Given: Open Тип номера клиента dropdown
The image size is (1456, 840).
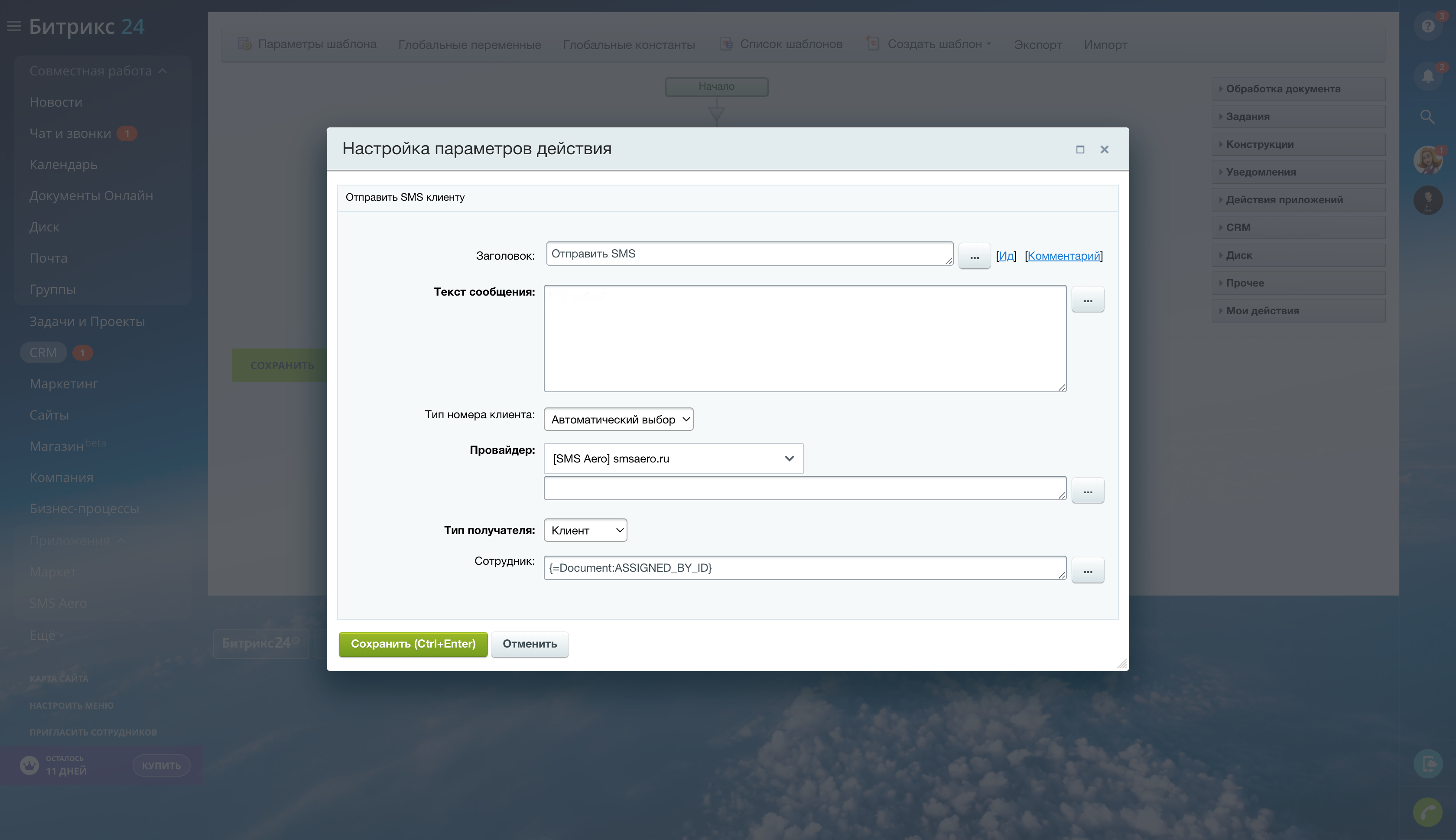Looking at the screenshot, I should pyautogui.click(x=618, y=420).
